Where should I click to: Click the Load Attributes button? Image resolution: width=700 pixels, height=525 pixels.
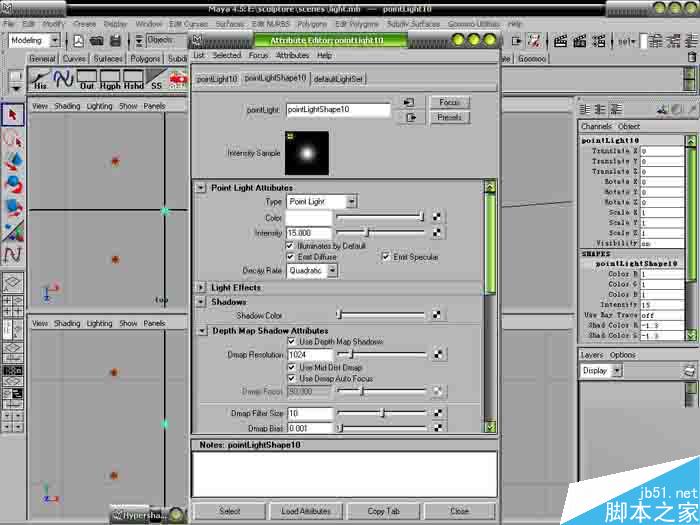click(306, 511)
